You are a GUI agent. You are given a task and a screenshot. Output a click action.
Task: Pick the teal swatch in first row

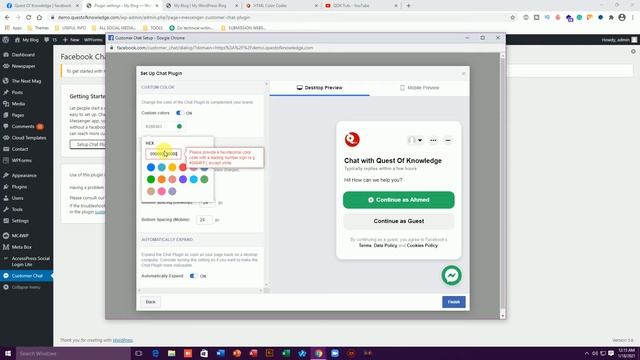coord(162,167)
